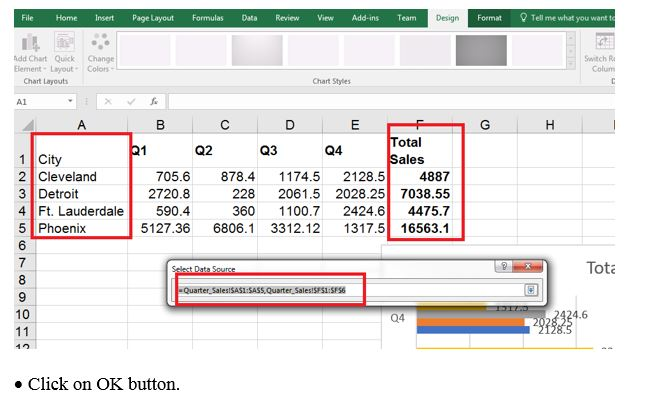670x395 pixels.
Task: Click the Total Sales header cell
Action: (x=420, y=150)
